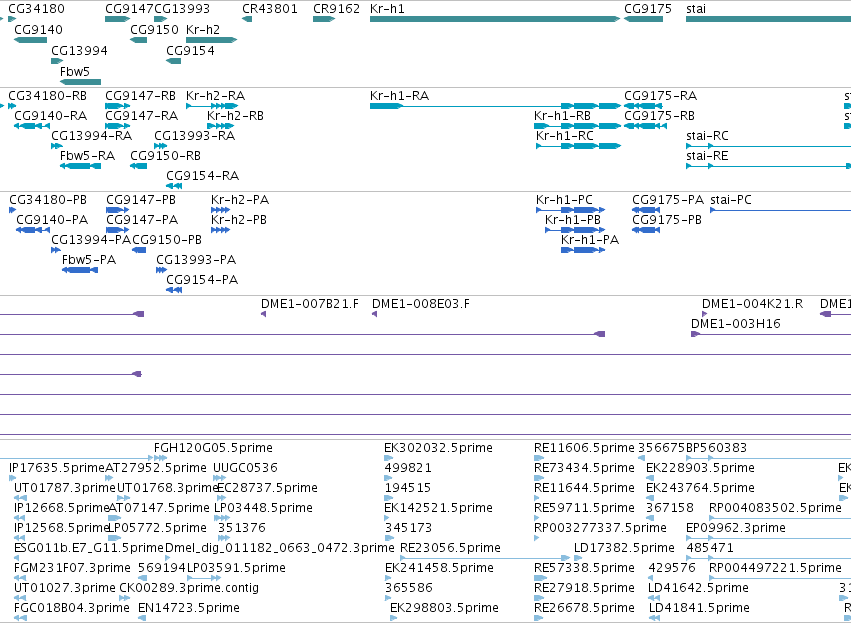Click the DME1-004K21.R clone label
Image resolution: width=851 pixels, height=623 pixels.
click(753, 304)
